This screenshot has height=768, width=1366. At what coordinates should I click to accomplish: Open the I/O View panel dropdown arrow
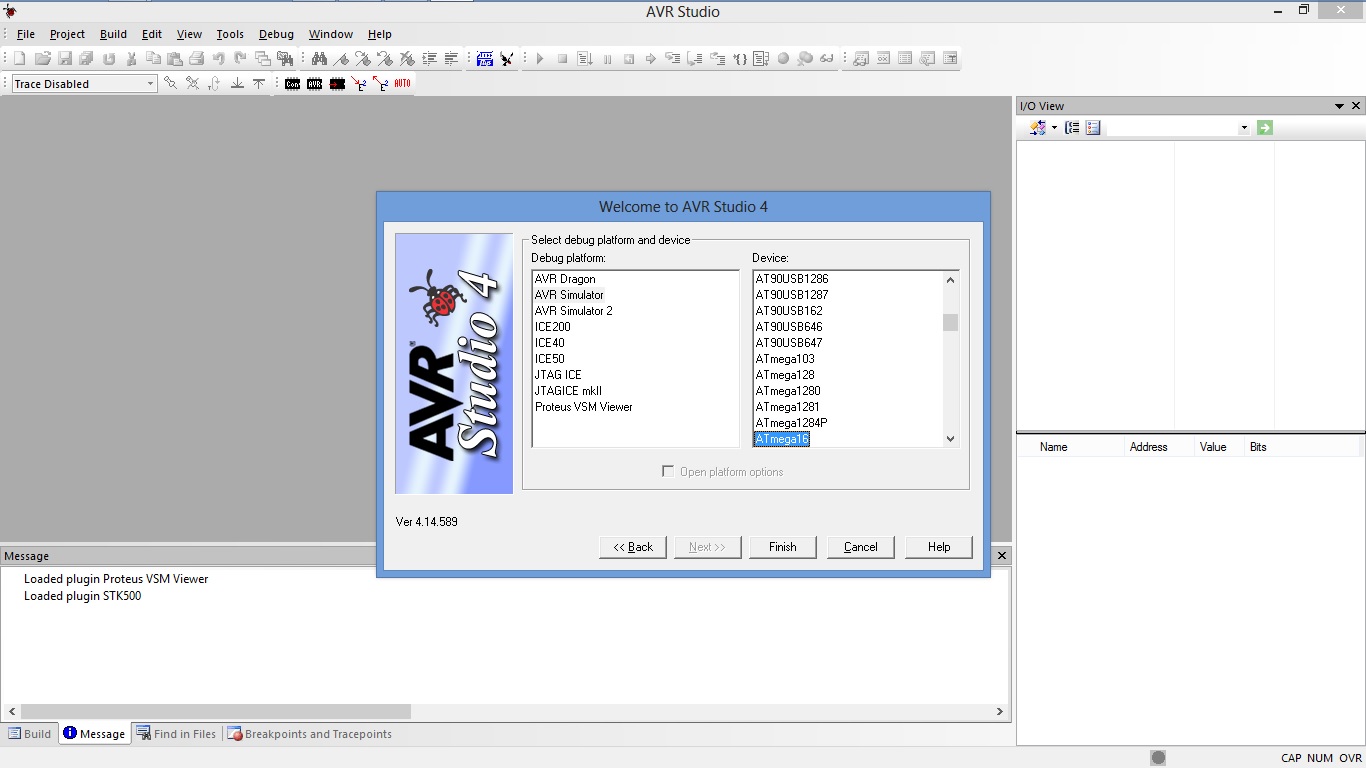point(1339,105)
